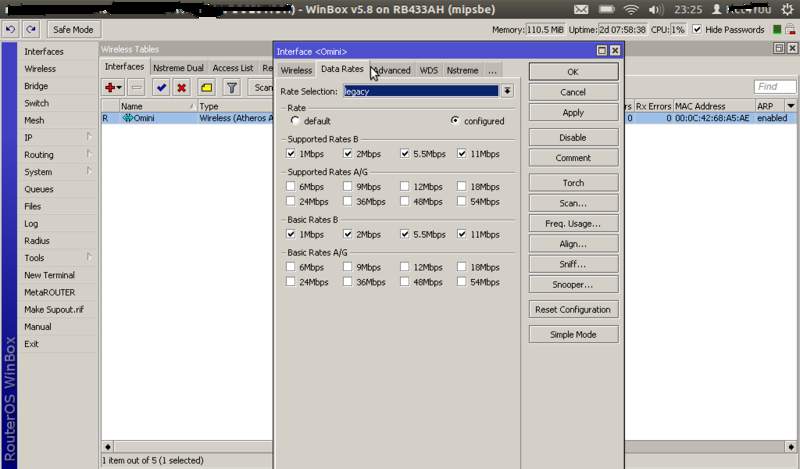This screenshot has width=800, height=469.
Task: Expand the Routing submenu in sidebar
Action: coord(89,154)
